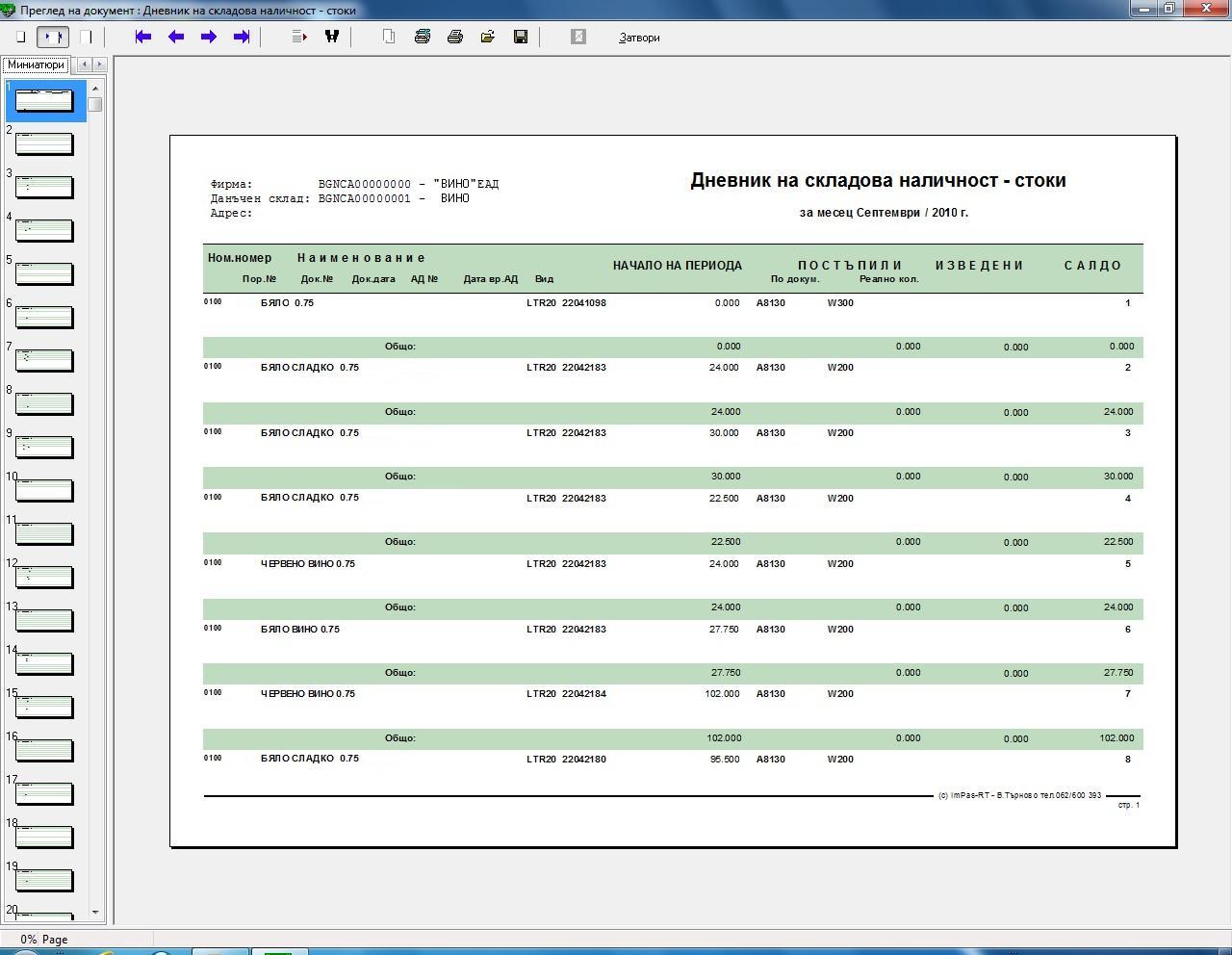Viewport: 1232px width, 955px height.
Task: Click the Данъчен склад label
Action: 260,198
